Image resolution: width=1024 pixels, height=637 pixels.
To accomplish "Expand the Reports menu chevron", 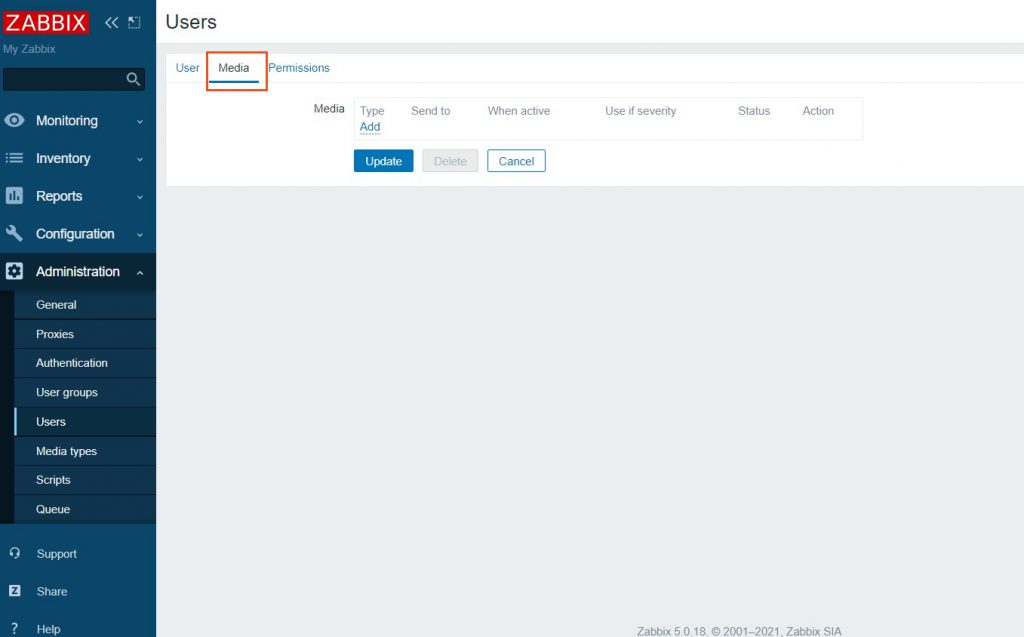I will (140, 197).
